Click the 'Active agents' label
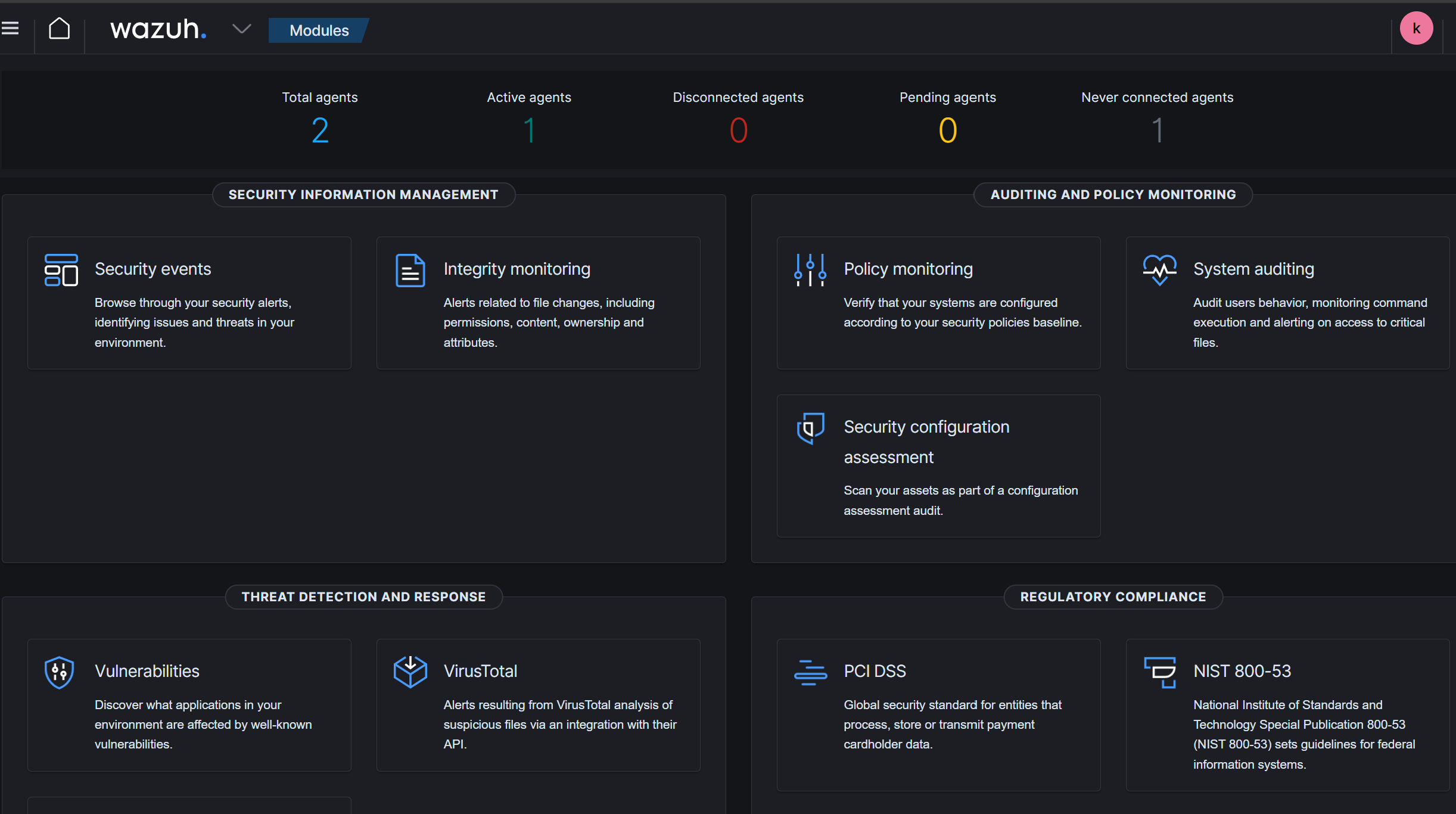 (x=529, y=97)
